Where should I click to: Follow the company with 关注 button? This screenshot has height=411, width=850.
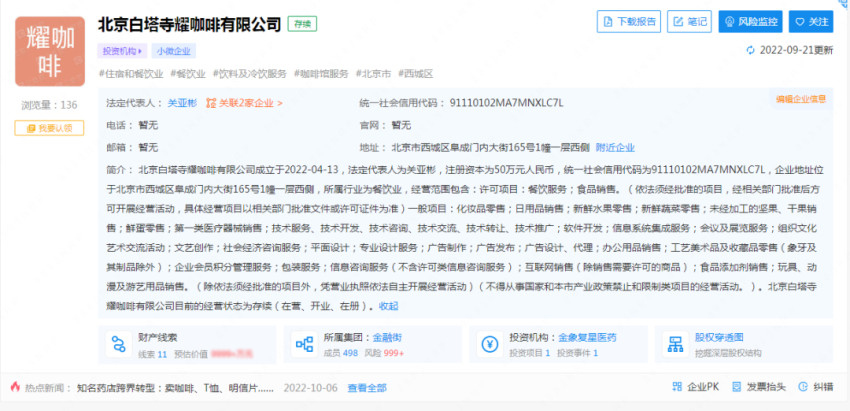click(811, 22)
